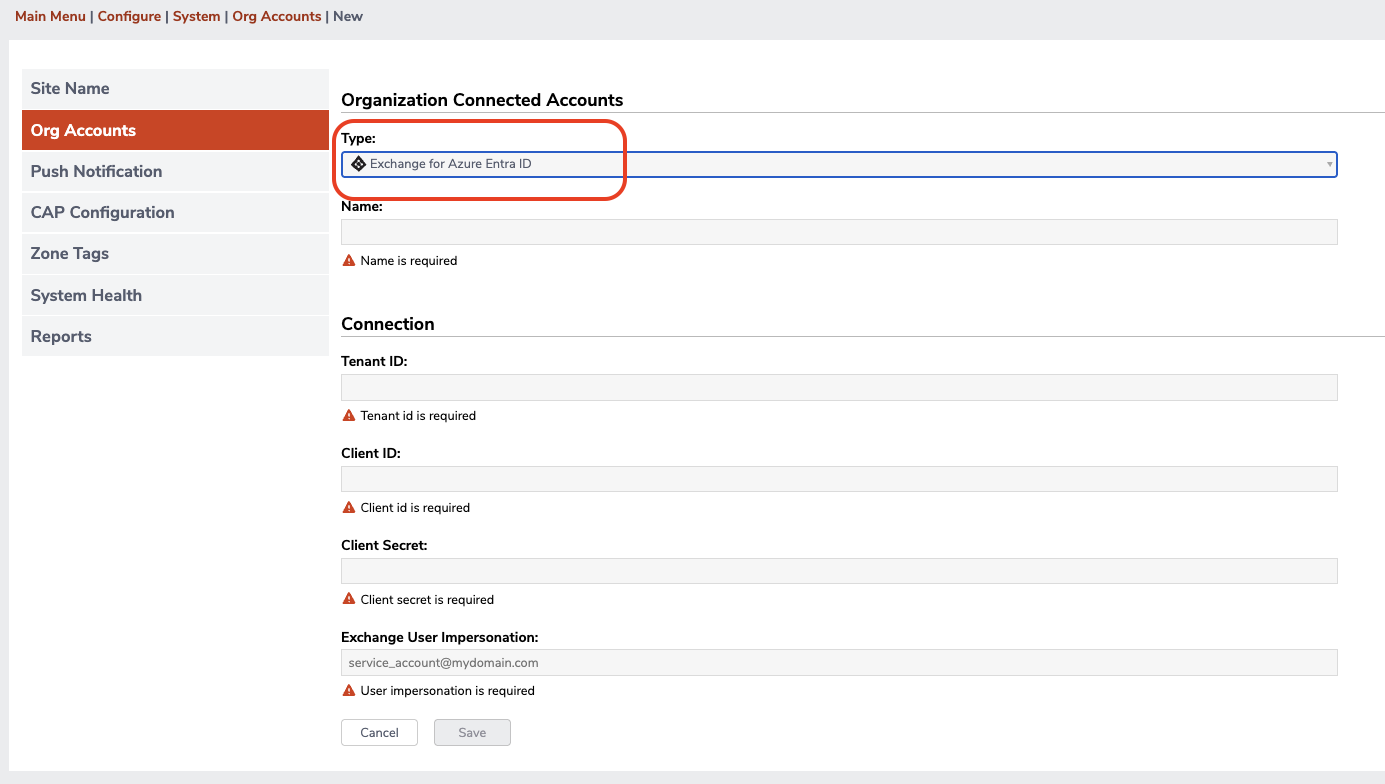Click the 'Client ID:' field label
The width and height of the screenshot is (1385, 784).
click(x=371, y=453)
